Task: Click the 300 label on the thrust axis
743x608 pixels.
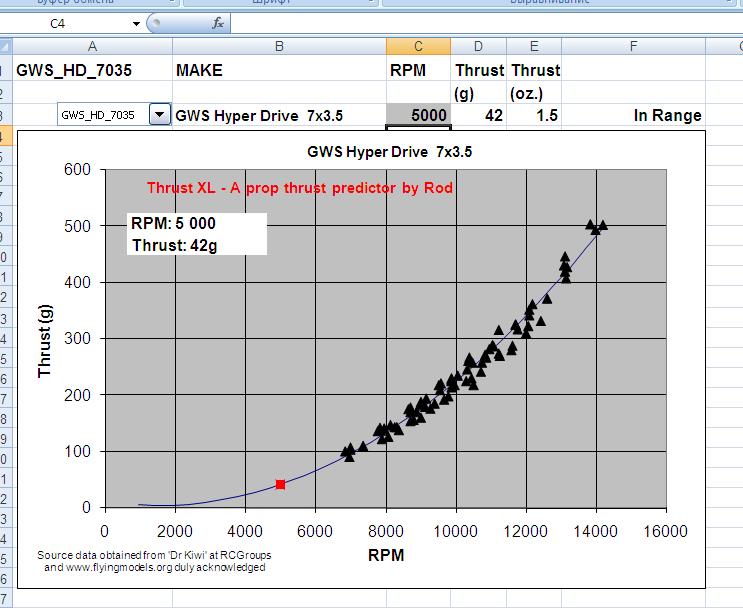Action: (x=77, y=338)
